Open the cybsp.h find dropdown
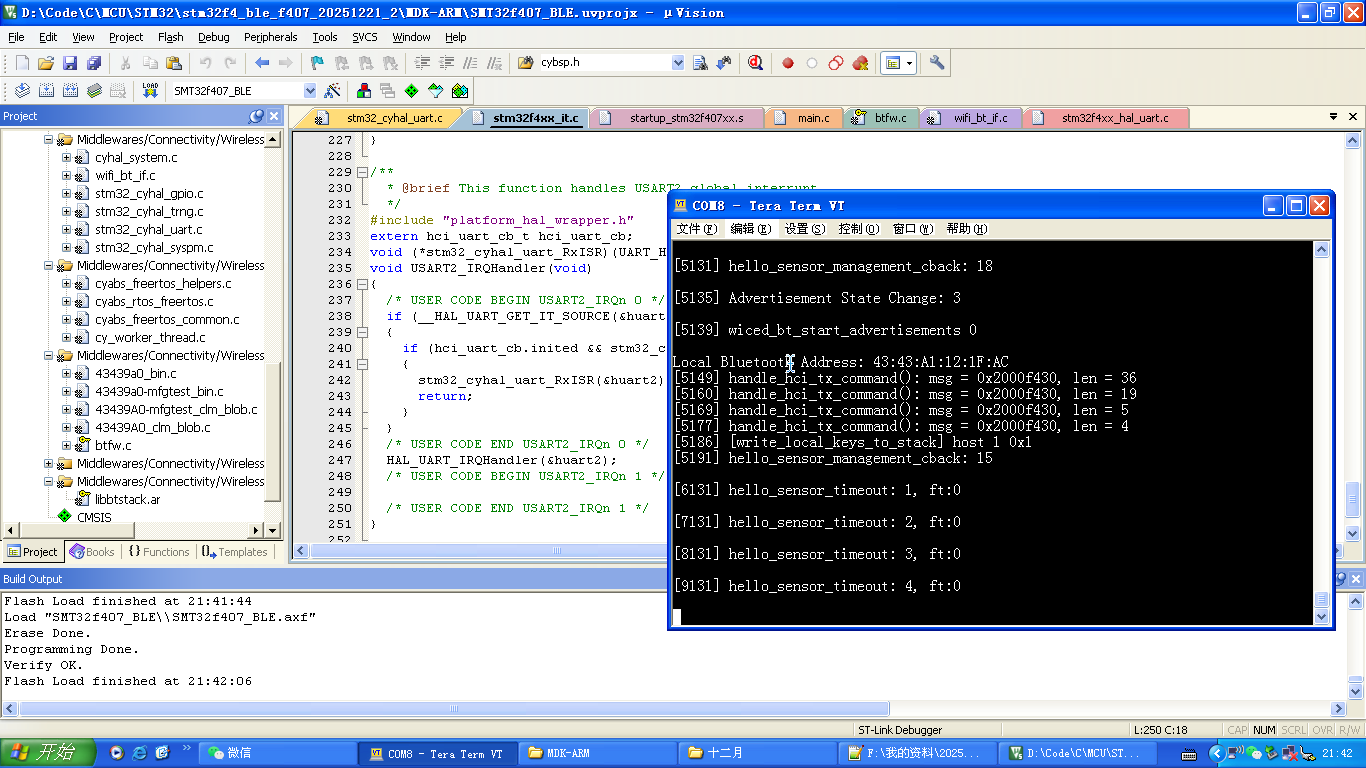The width and height of the screenshot is (1366, 768). pos(678,63)
